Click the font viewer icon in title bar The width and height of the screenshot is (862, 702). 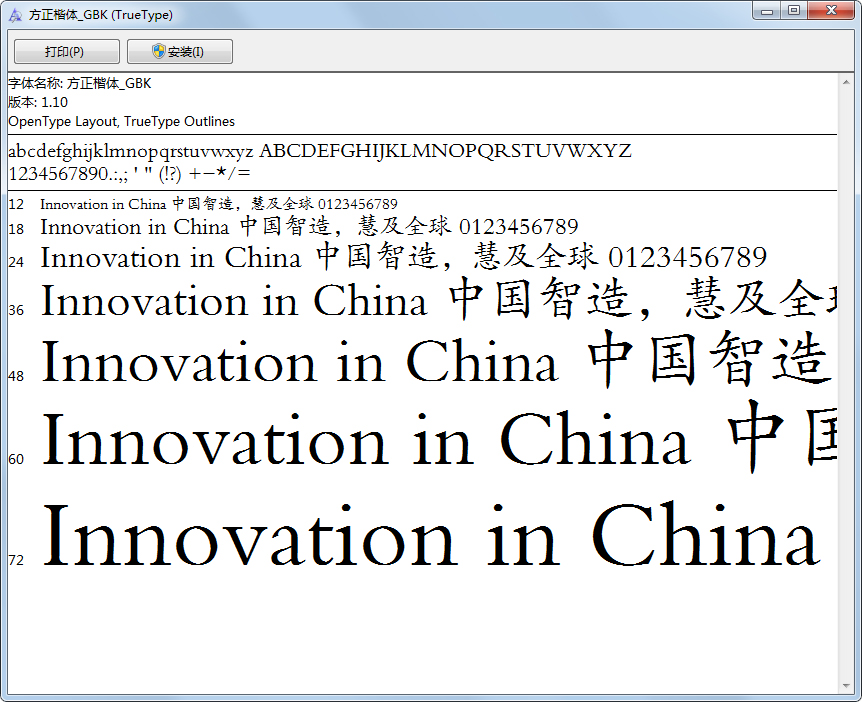[15, 15]
